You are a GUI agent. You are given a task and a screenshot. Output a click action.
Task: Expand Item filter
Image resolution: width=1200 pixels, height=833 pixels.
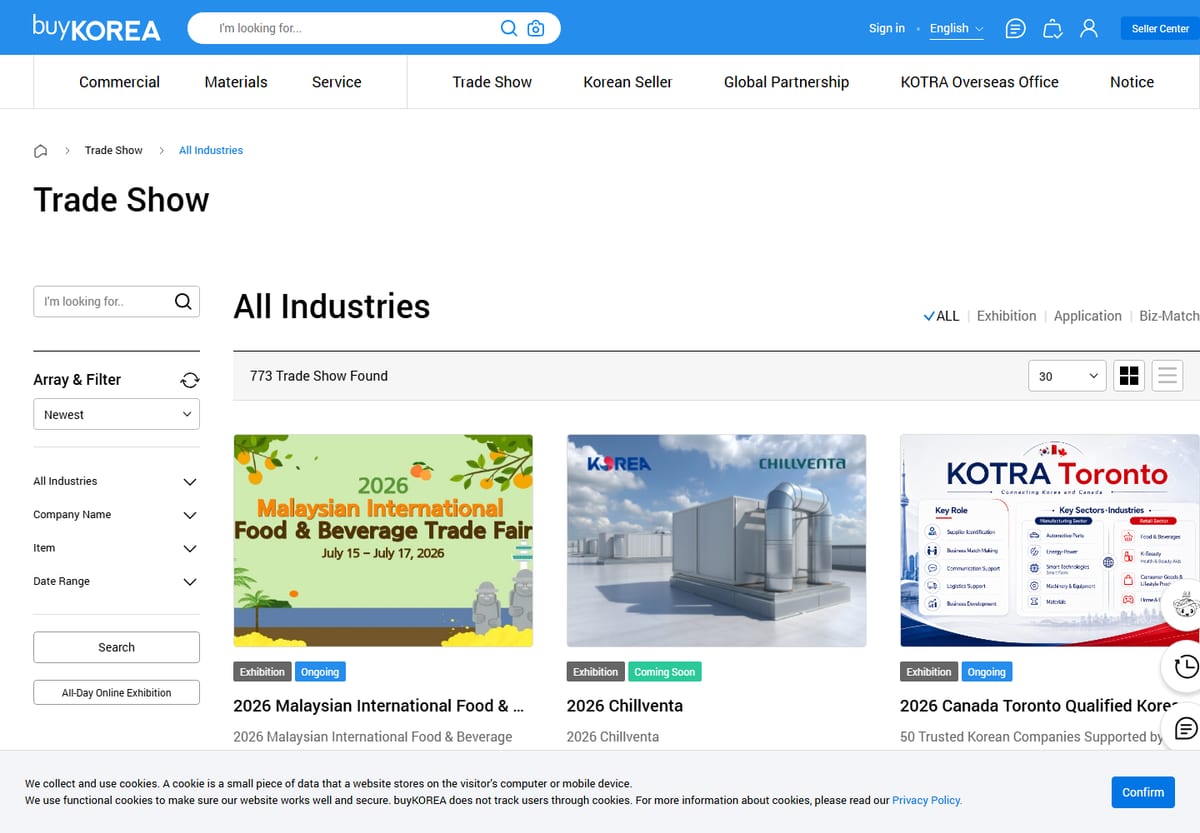click(x=116, y=548)
